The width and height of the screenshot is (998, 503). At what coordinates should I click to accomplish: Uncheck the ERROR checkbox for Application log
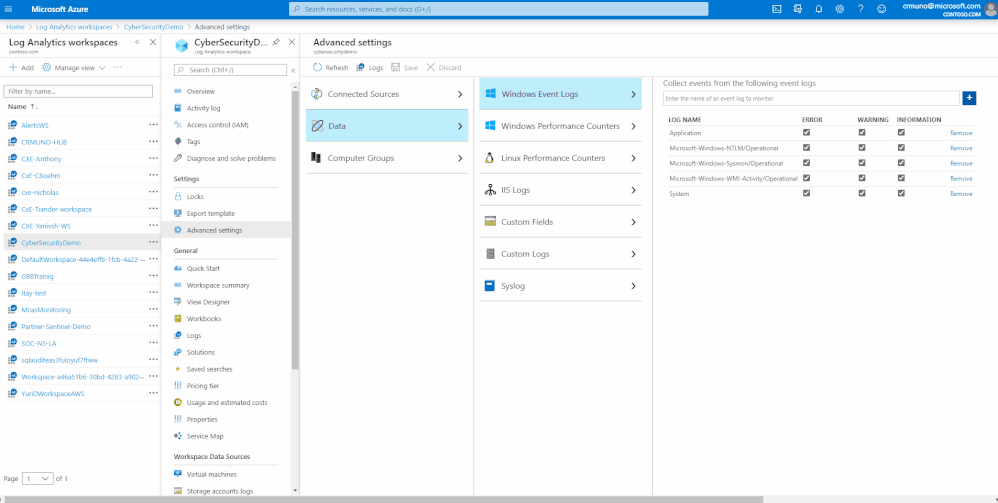(806, 132)
